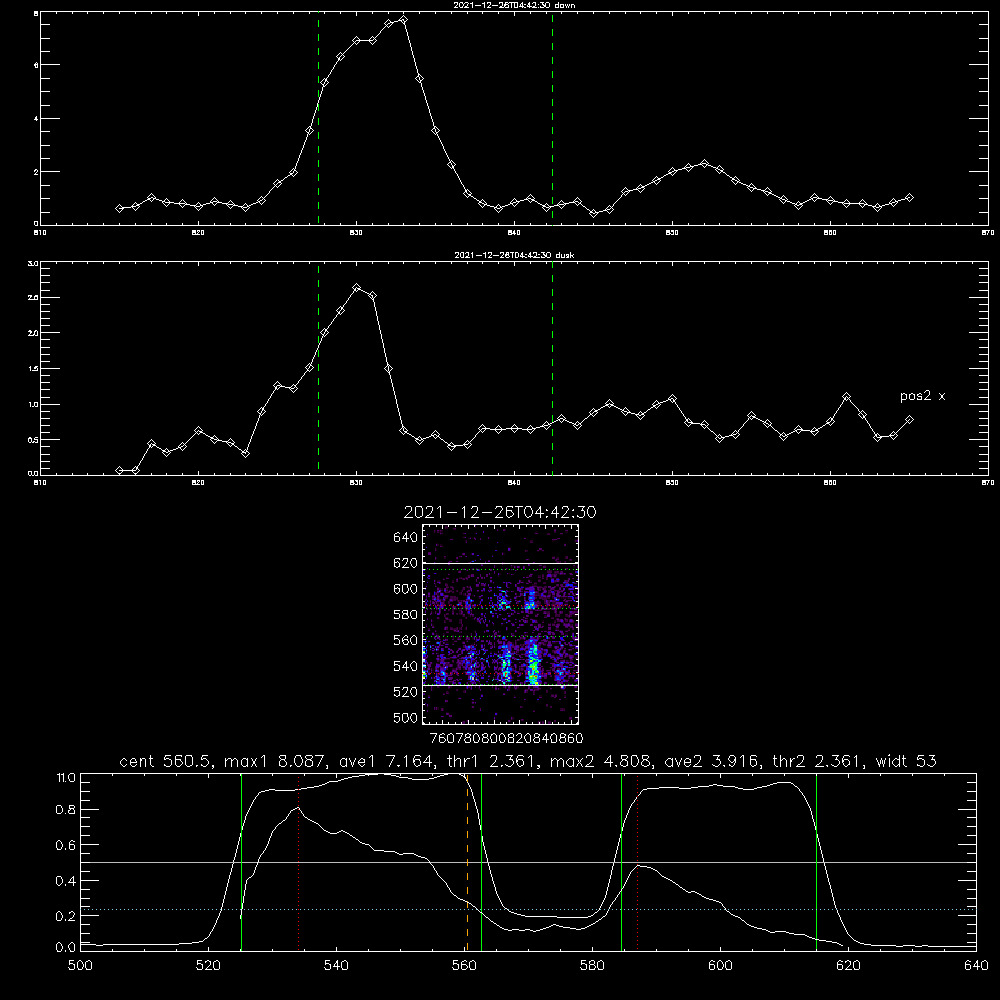Click the '640' x-axis label of the bottom plot
This screenshot has width=1000, height=1000.
point(976,966)
